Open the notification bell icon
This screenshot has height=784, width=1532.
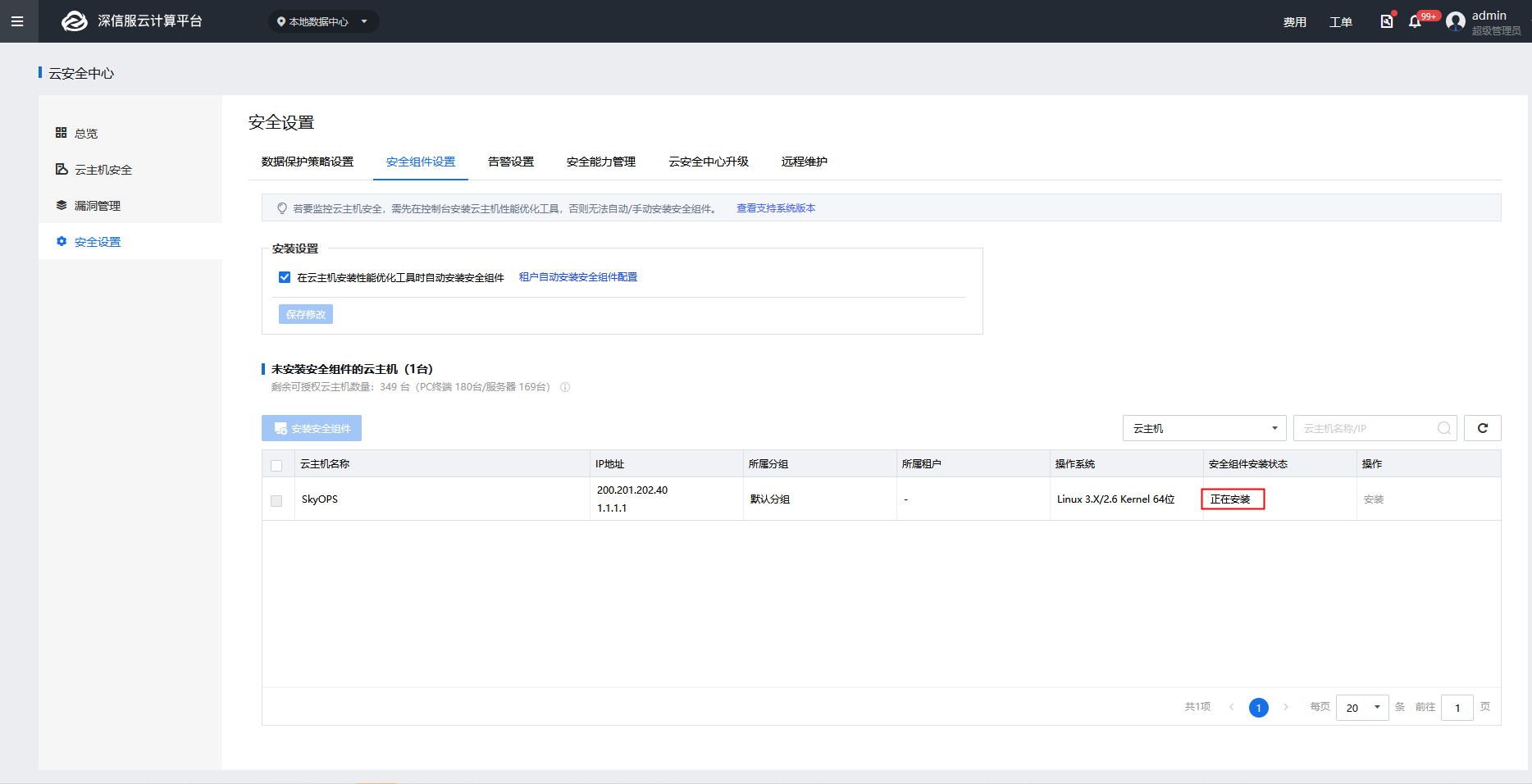point(1415,21)
